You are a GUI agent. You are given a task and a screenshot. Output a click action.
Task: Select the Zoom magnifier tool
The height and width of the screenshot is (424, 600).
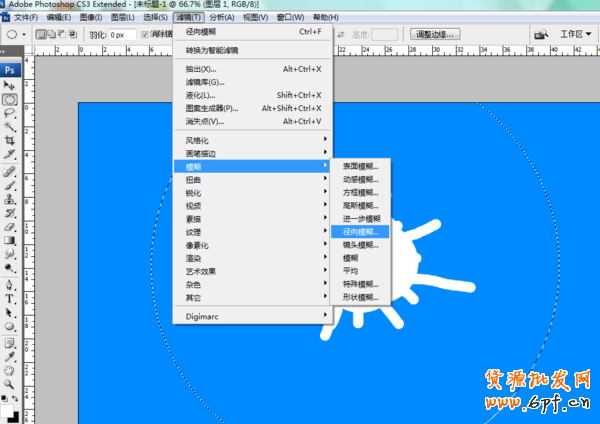coord(9,383)
